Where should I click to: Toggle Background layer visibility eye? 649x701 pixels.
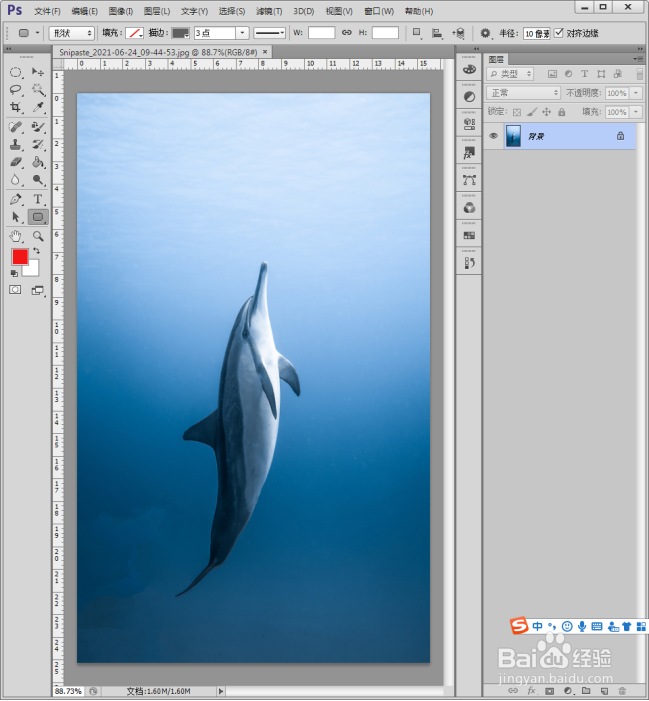pos(493,136)
